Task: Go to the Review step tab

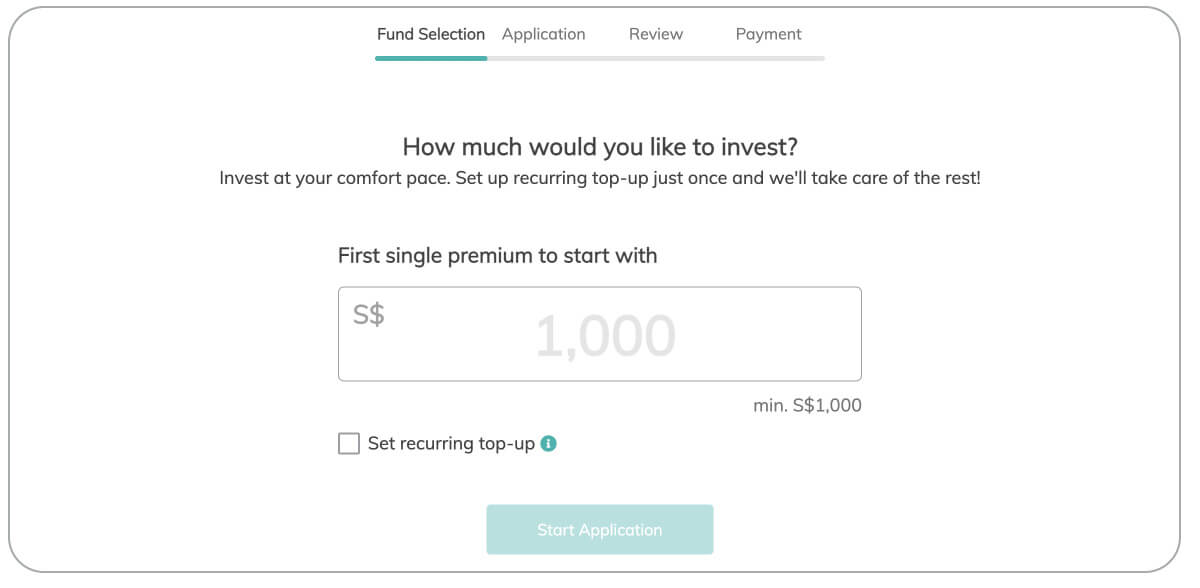Action: pyautogui.click(x=656, y=34)
